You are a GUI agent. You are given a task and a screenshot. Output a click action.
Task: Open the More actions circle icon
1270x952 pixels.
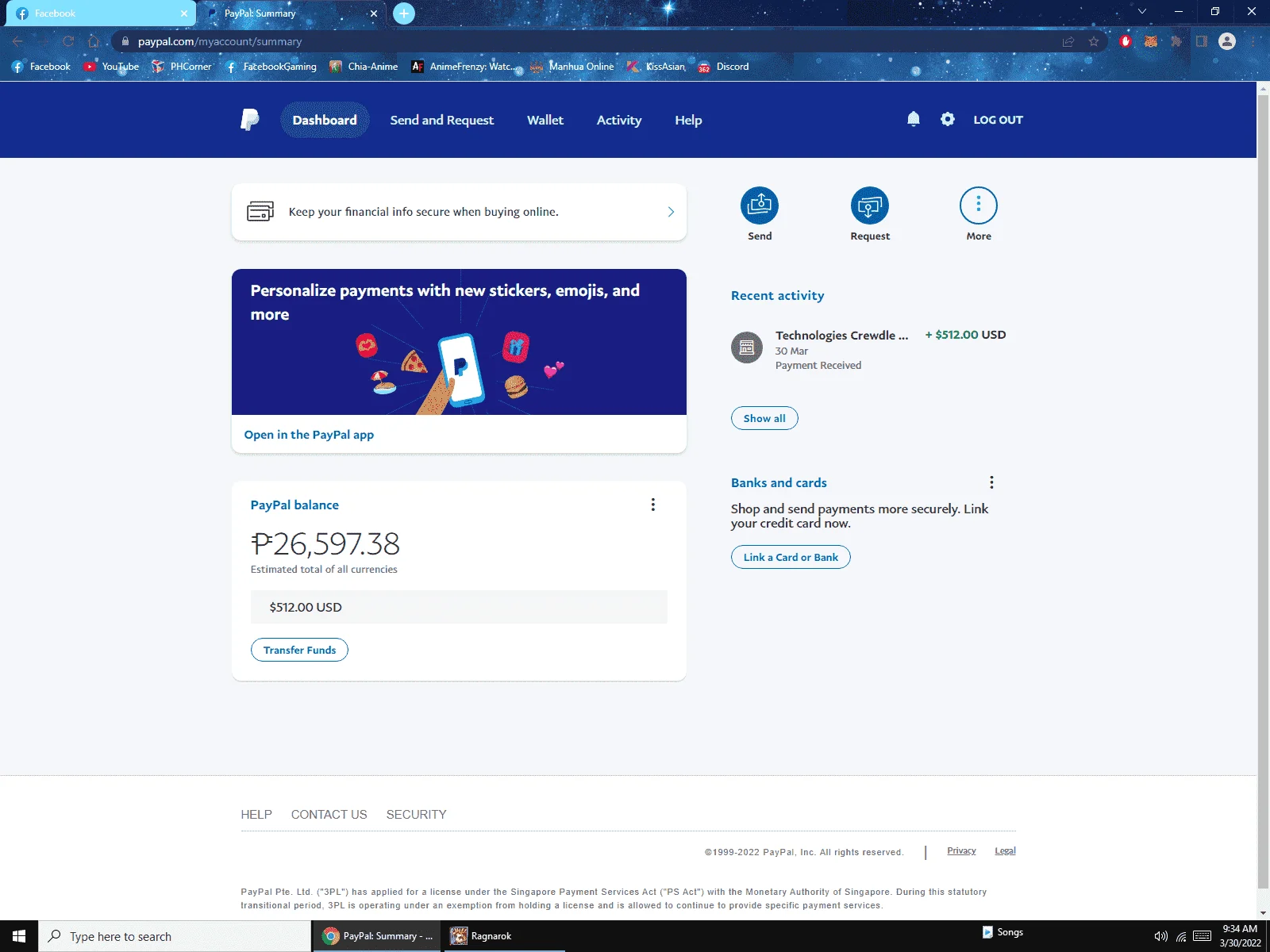(x=979, y=206)
